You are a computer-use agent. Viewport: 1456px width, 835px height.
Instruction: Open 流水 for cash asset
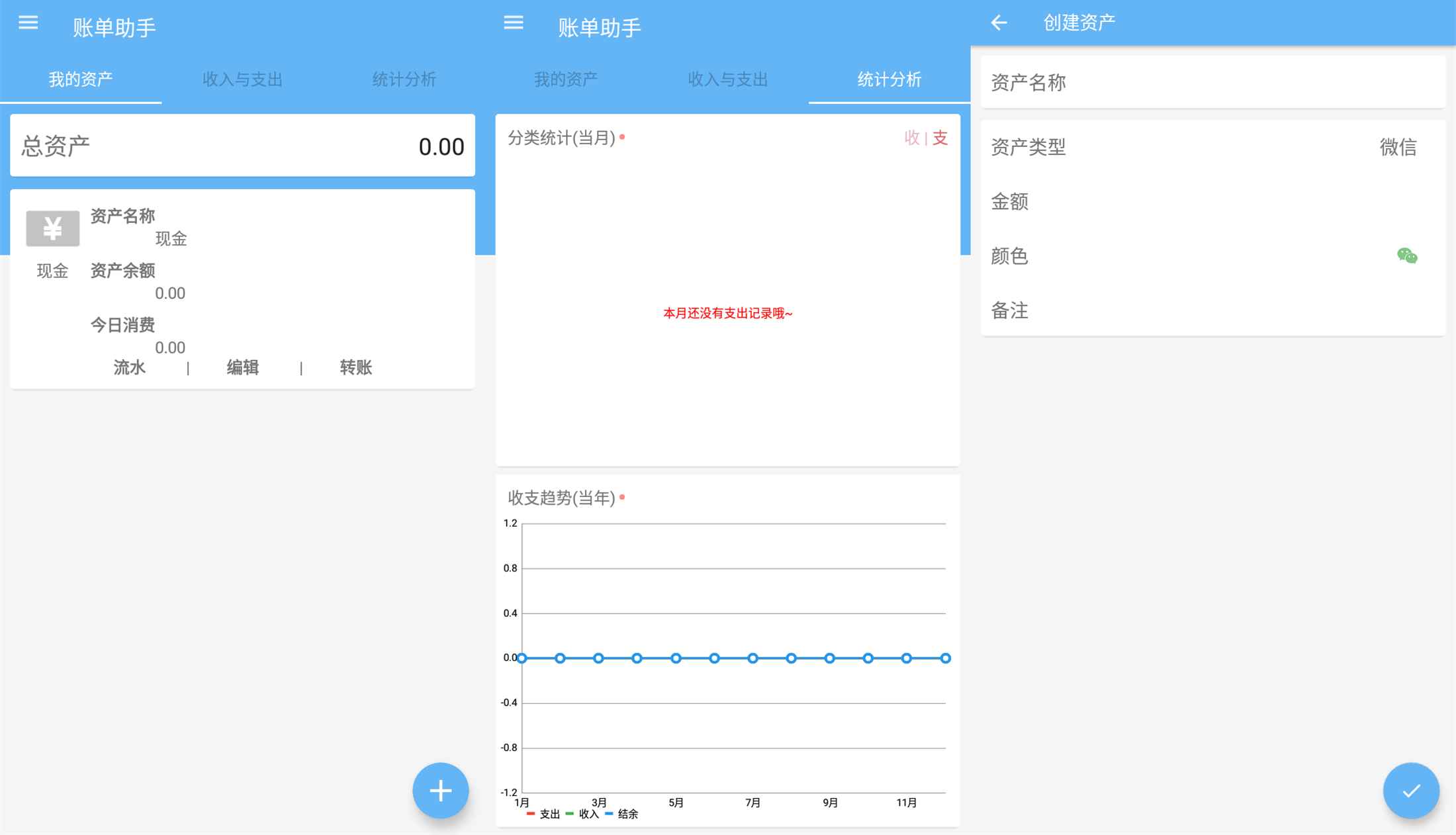(x=129, y=367)
